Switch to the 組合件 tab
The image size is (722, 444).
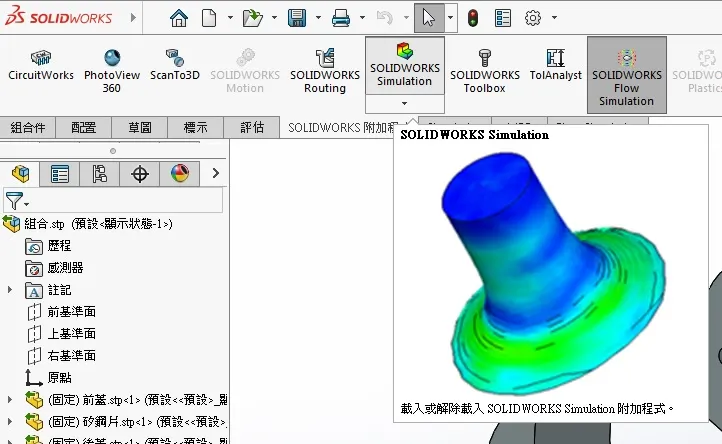point(28,127)
